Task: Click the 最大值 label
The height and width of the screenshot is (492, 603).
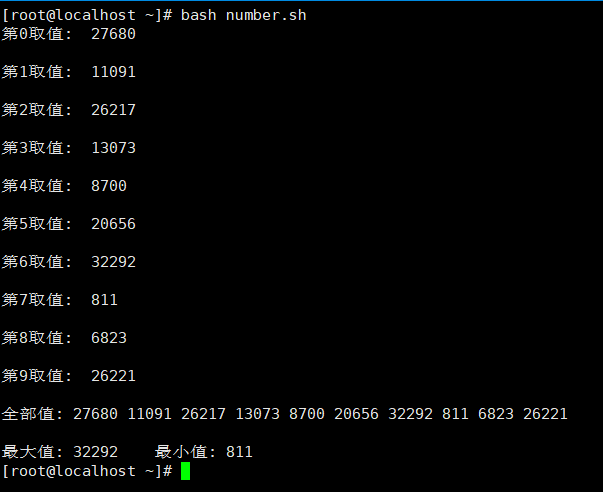Action: pos(32,452)
